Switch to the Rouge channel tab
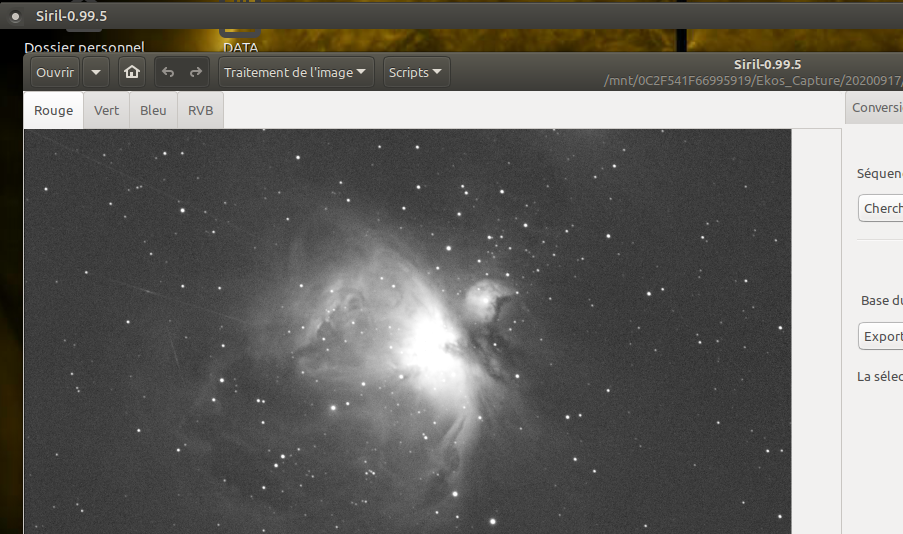Viewport: 903px width, 534px height. pyautogui.click(x=54, y=111)
